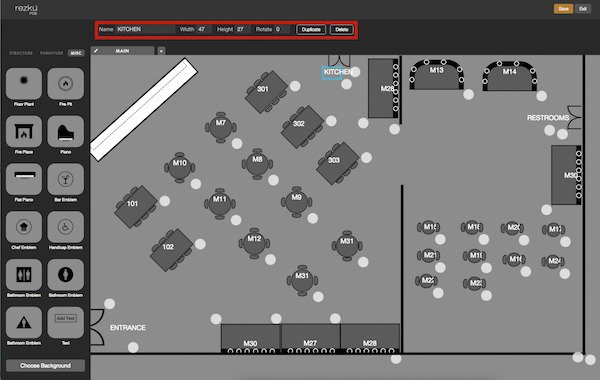Select rectangular table 102
Viewport: 600px width, 380px height.
click(x=171, y=250)
